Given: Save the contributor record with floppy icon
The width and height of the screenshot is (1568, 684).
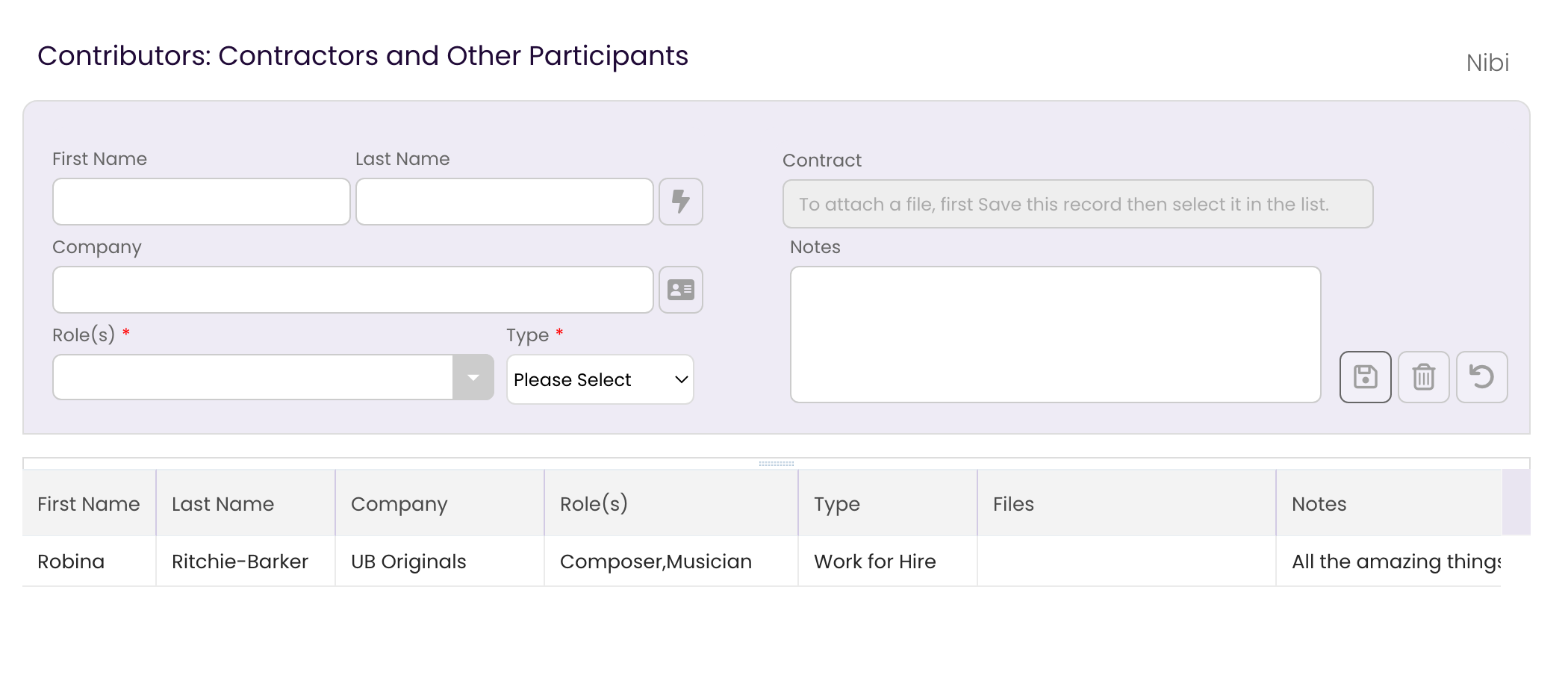Looking at the screenshot, I should (1365, 377).
